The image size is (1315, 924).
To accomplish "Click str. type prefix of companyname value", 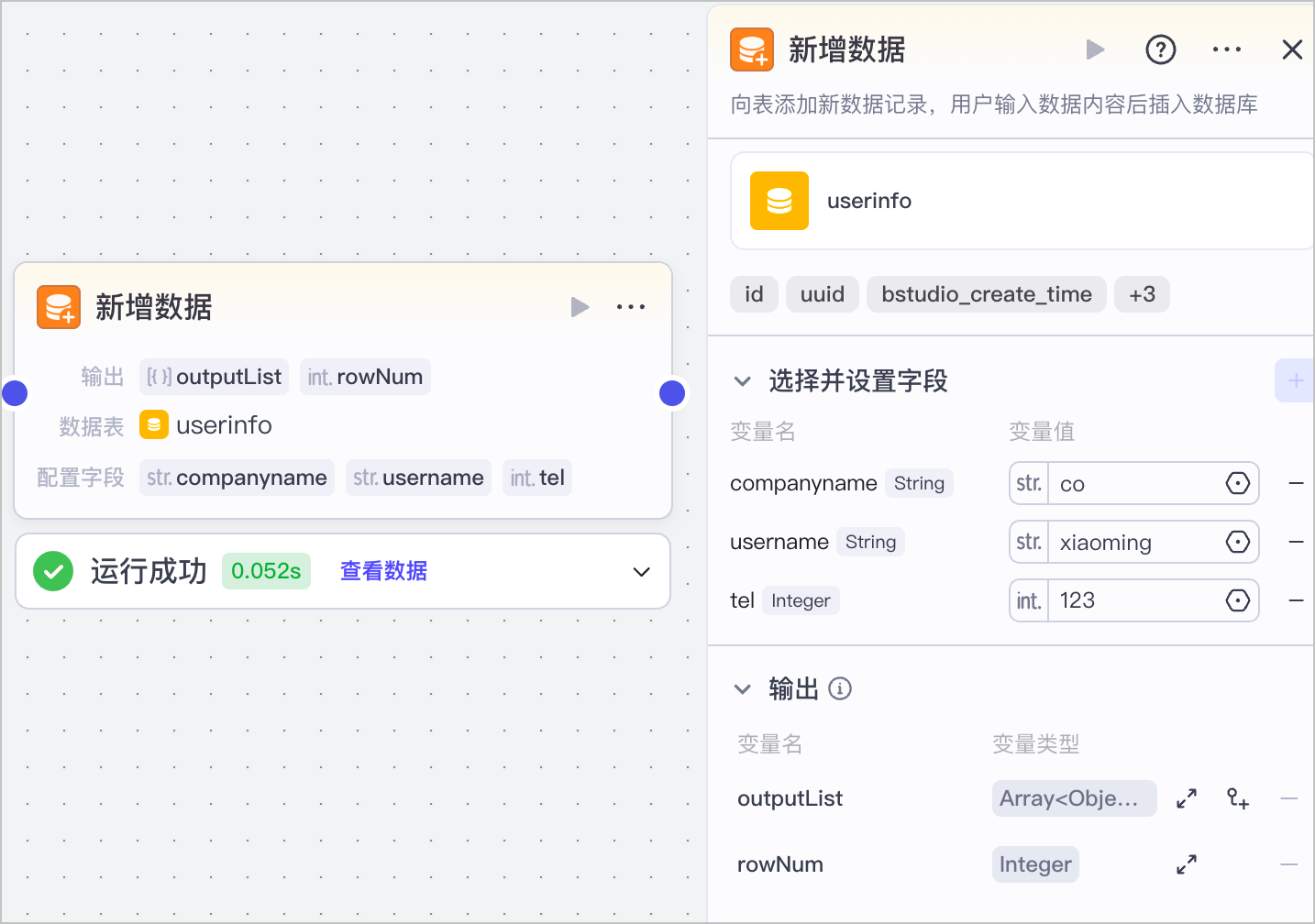I will click(1029, 483).
